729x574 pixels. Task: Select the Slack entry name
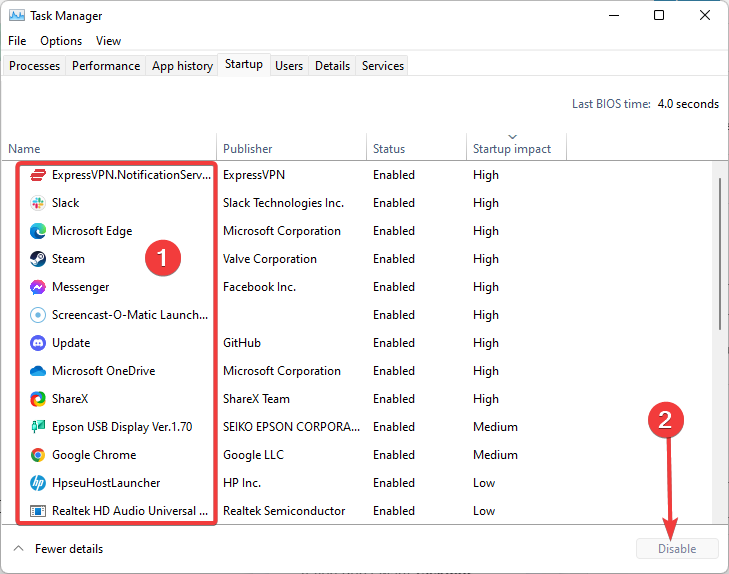66,203
